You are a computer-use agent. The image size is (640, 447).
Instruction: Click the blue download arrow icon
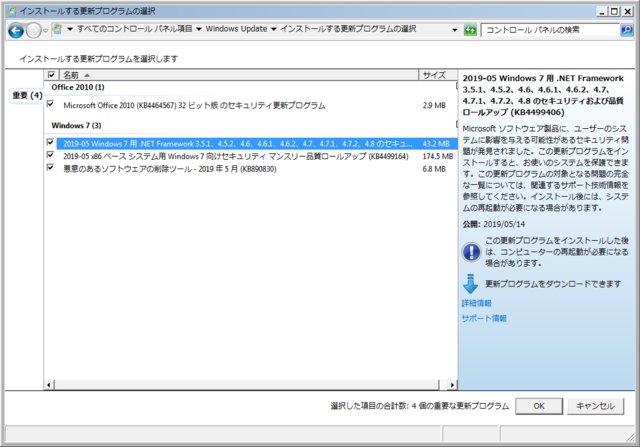470,284
